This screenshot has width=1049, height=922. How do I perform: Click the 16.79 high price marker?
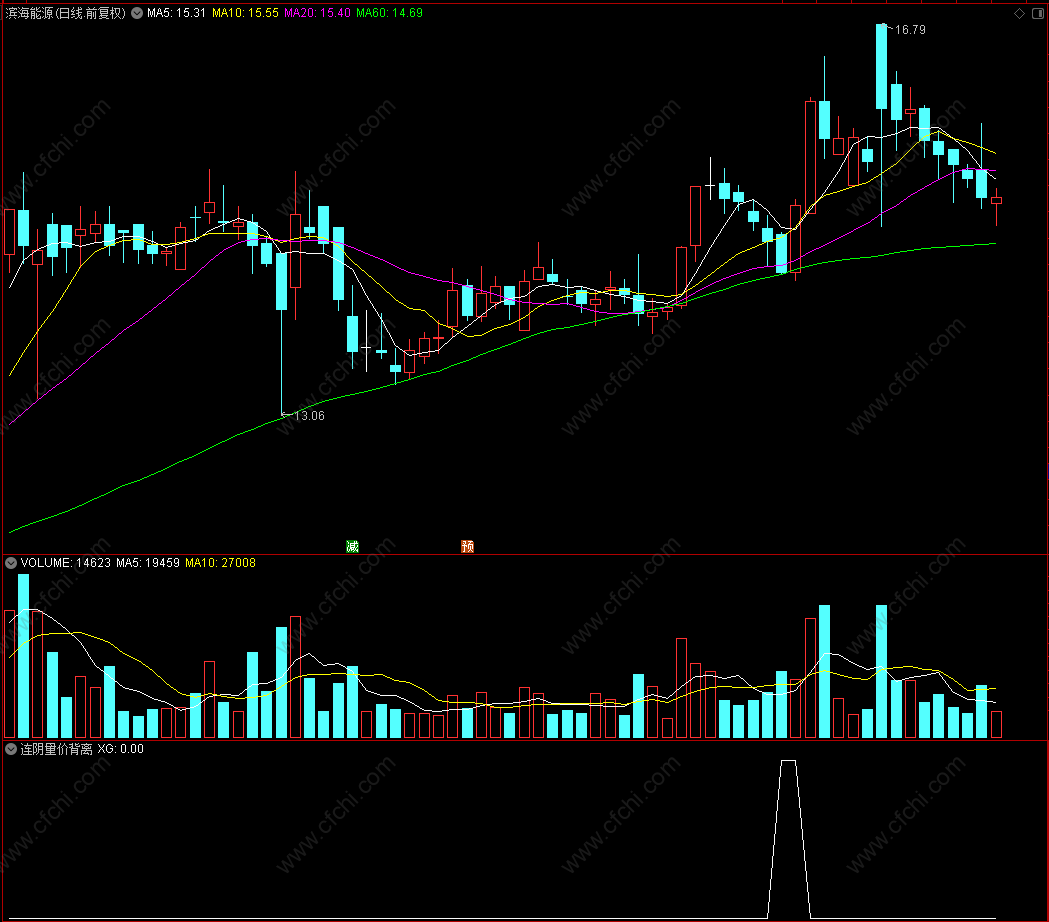[910, 29]
